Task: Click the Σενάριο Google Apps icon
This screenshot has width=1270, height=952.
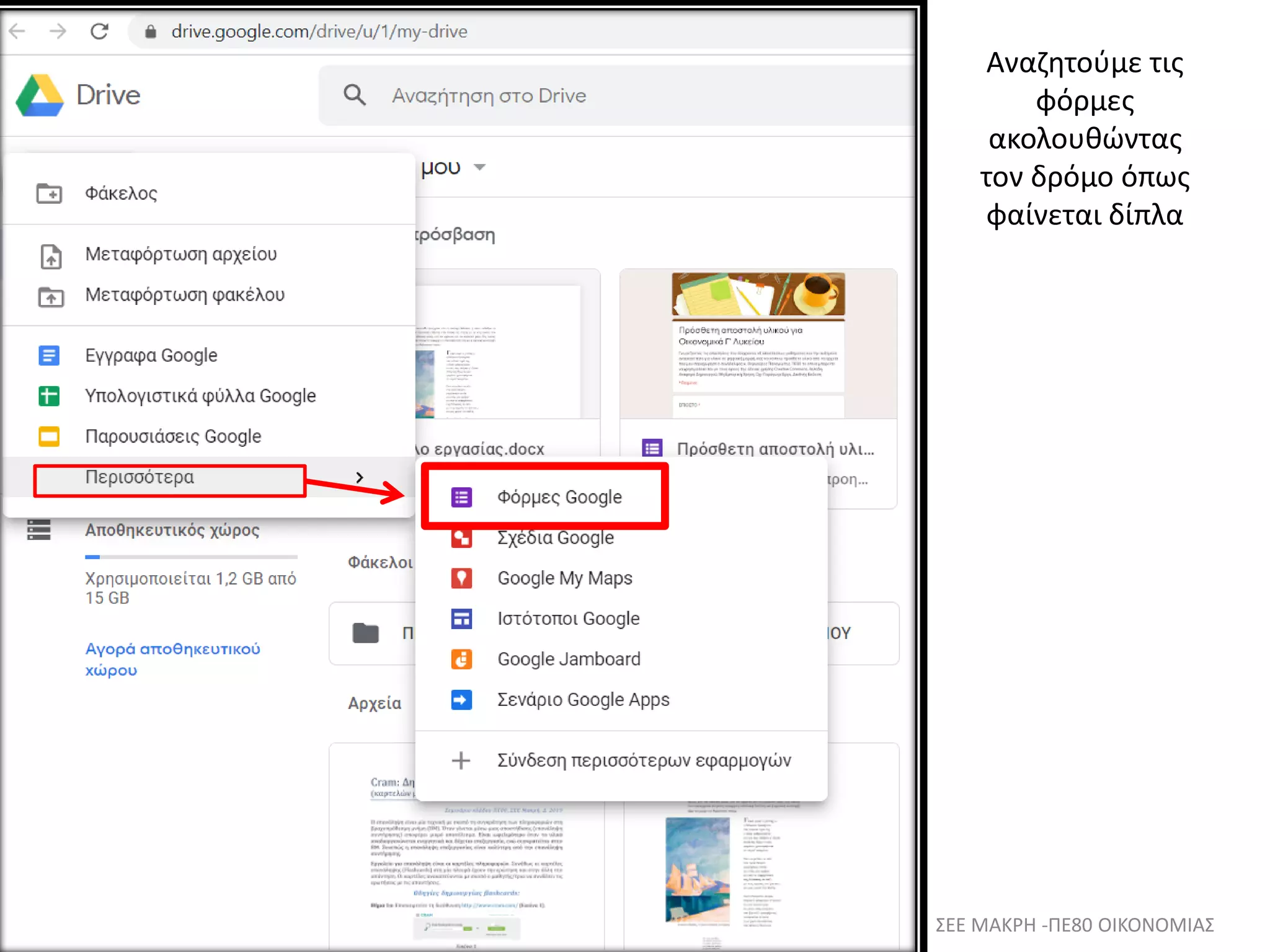Action: point(461,700)
